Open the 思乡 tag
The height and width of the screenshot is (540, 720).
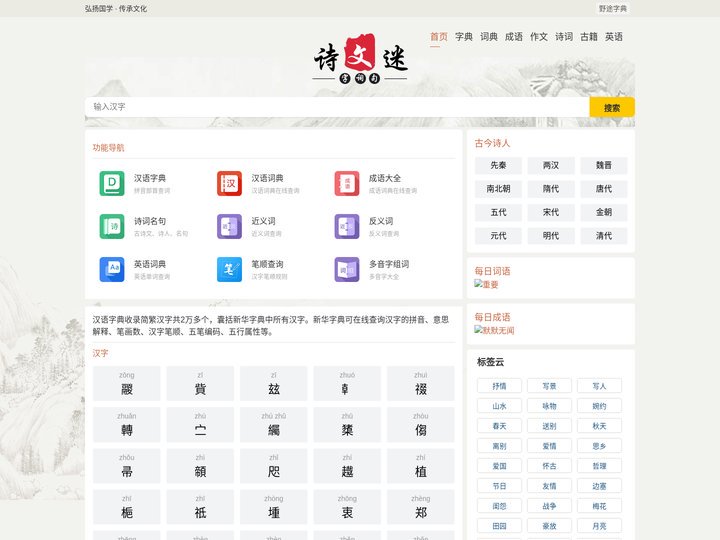pyautogui.click(x=599, y=446)
